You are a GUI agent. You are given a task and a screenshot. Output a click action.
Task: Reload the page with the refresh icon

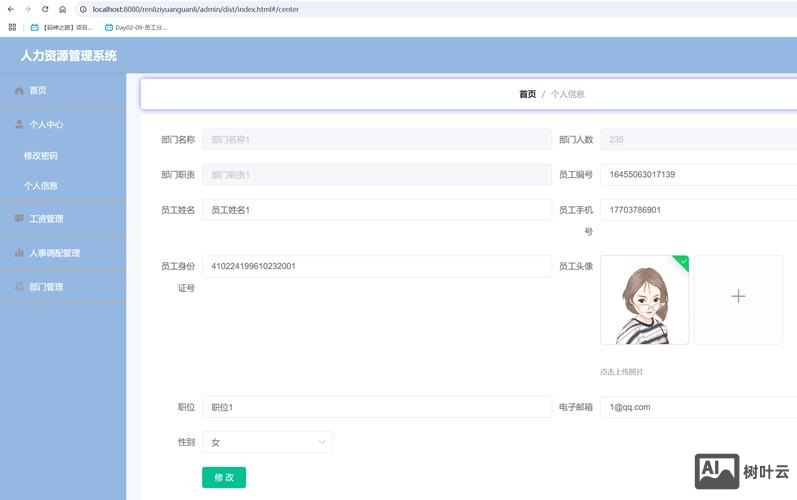[x=45, y=9]
